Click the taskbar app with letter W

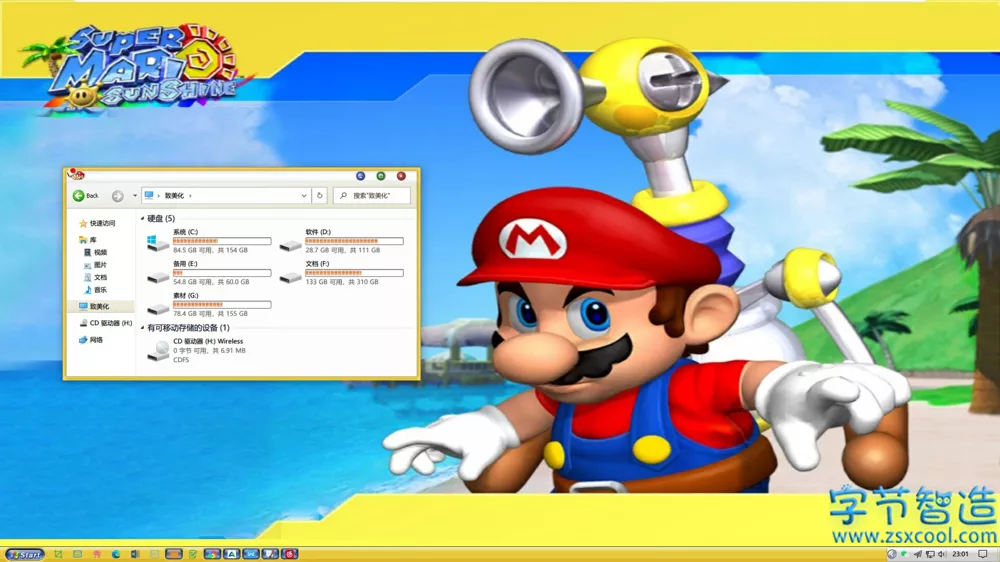[251, 554]
